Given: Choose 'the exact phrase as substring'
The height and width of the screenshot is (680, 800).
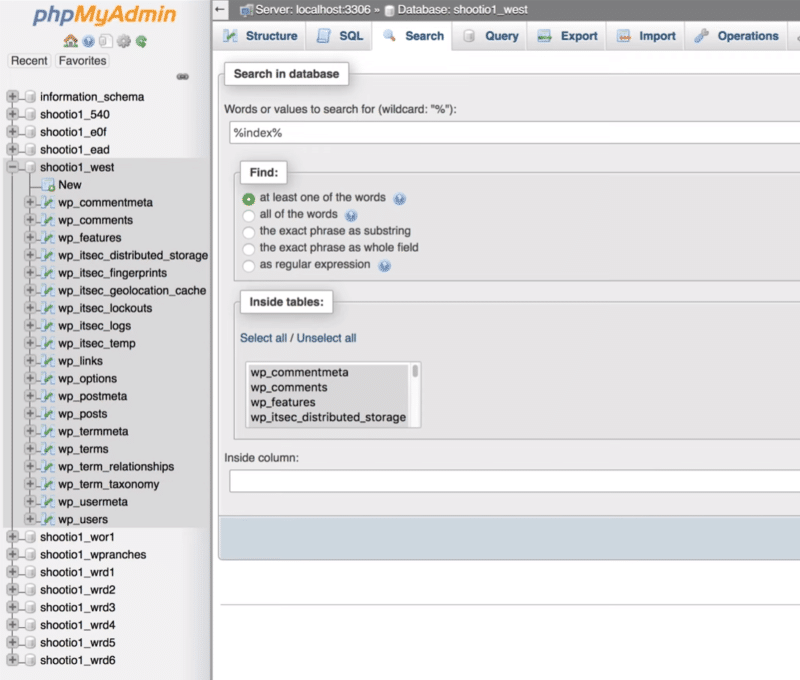Looking at the screenshot, I should click(x=248, y=232).
